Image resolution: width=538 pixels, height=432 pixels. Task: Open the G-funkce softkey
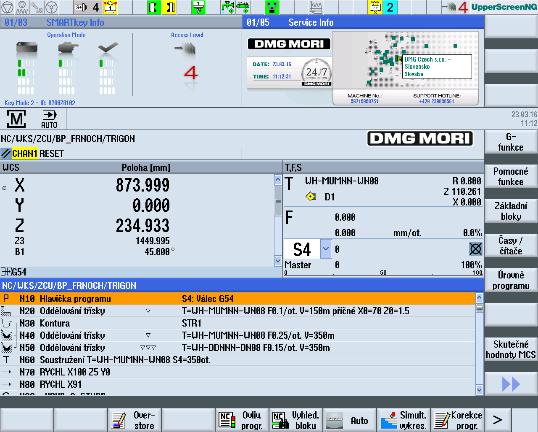(511, 142)
